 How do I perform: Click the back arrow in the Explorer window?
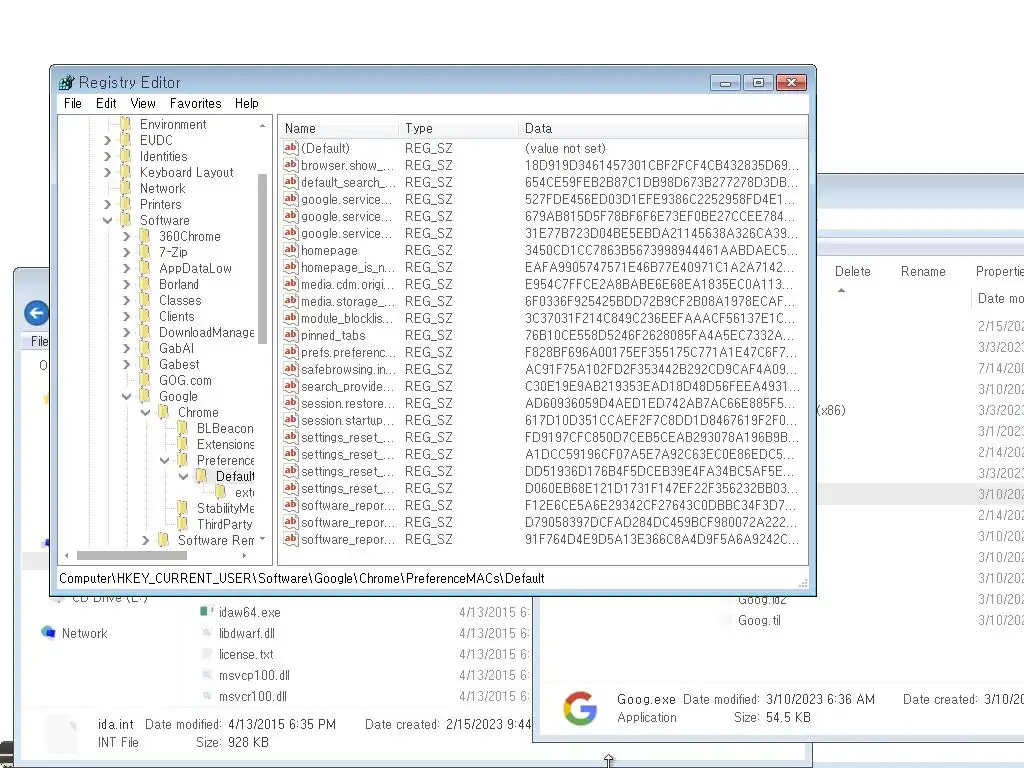pos(37,313)
